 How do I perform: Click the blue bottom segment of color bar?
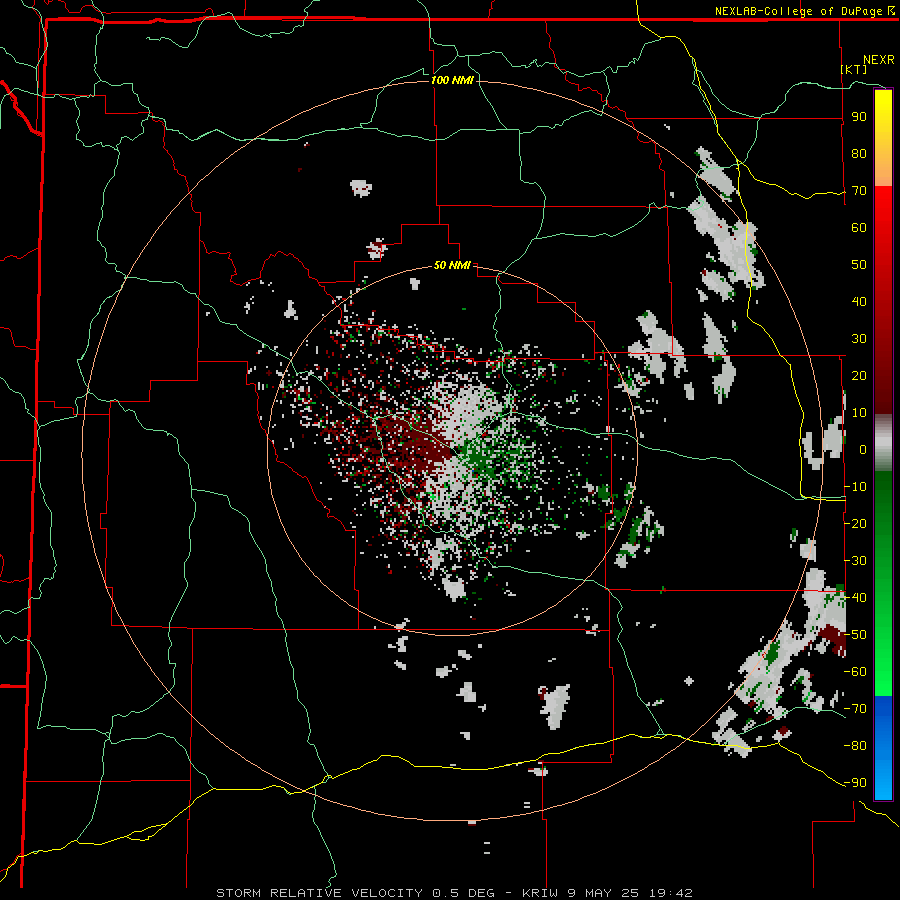tap(883, 747)
